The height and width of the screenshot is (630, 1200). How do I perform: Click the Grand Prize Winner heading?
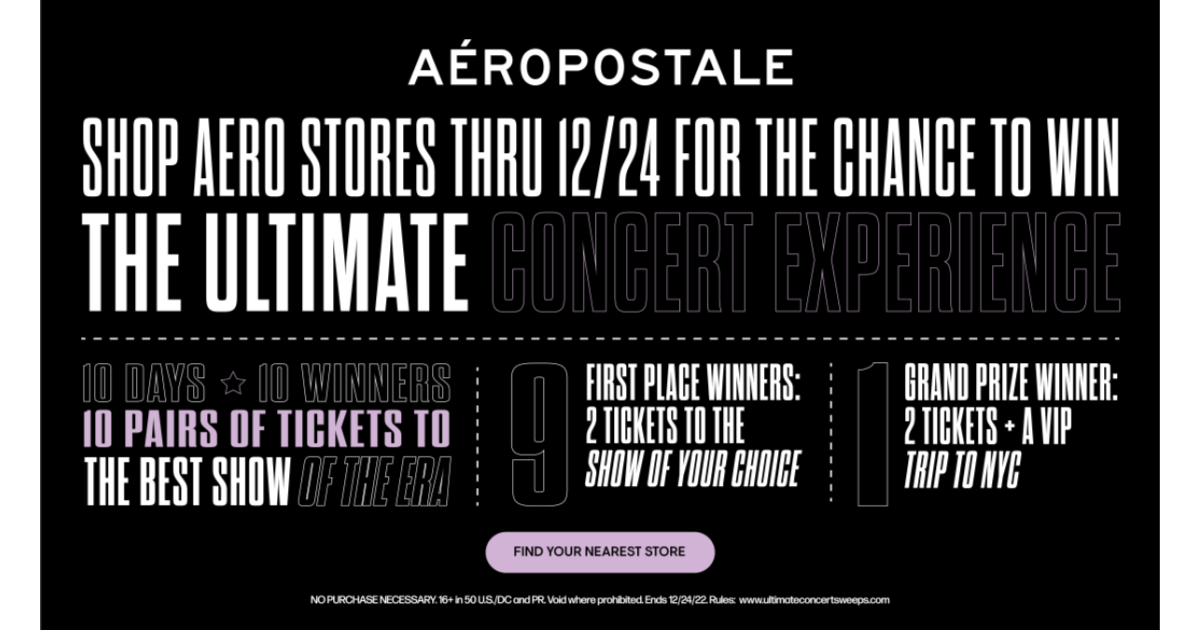pos(1010,383)
